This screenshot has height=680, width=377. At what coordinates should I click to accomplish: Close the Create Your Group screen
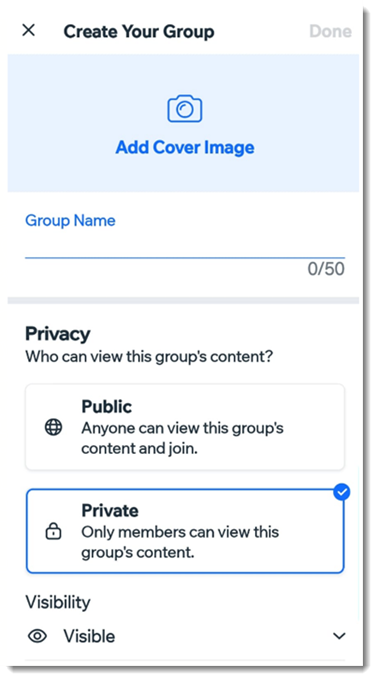(x=29, y=30)
